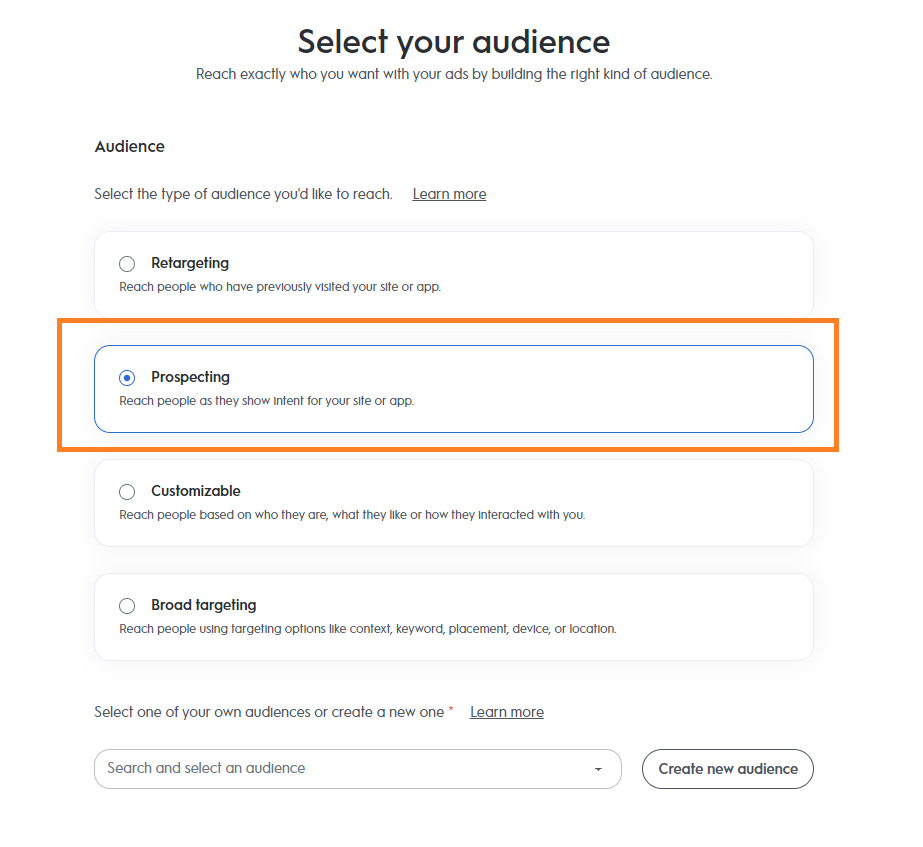Click the 'based on who they are' description
Viewport: 923px width, 847px height.
352,515
